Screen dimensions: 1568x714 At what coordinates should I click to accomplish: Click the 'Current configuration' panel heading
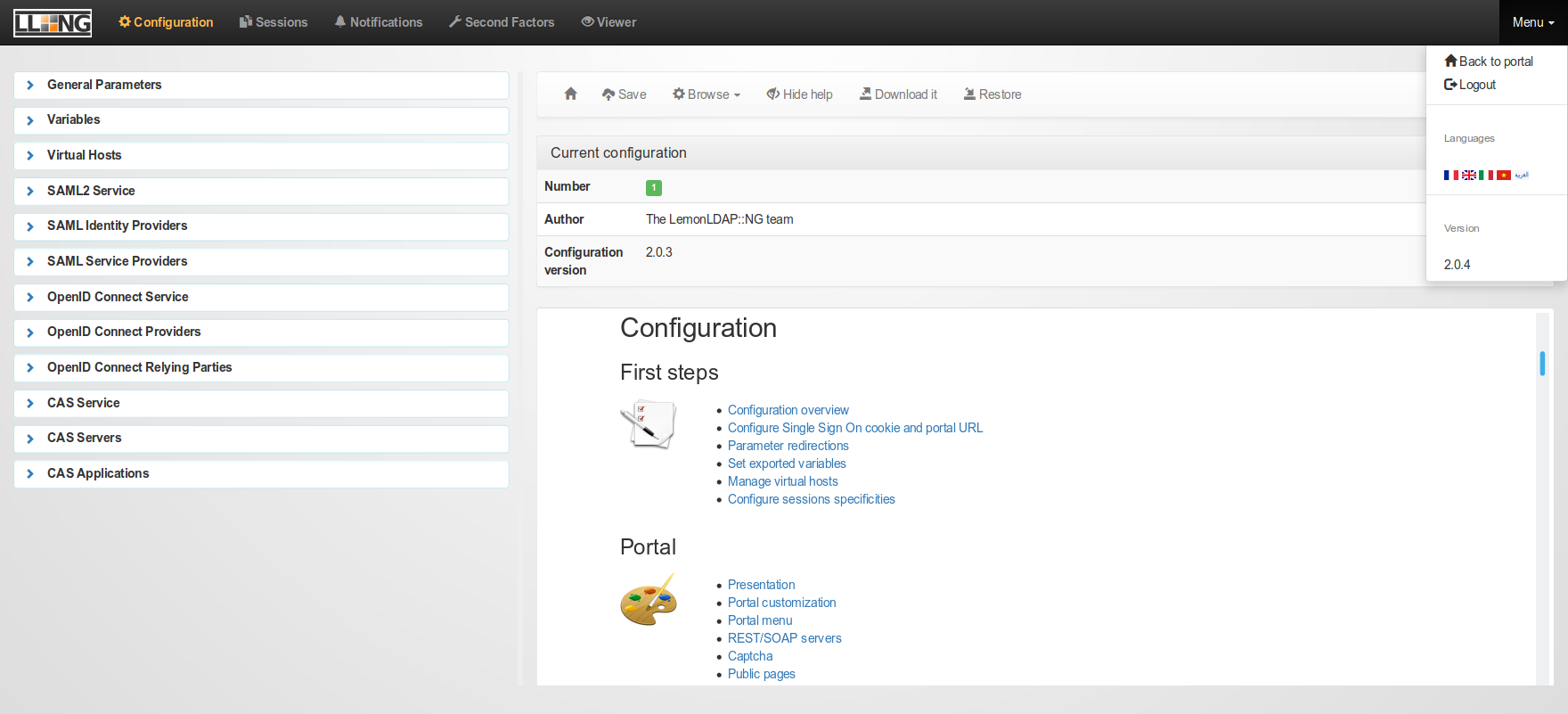pyautogui.click(x=618, y=153)
